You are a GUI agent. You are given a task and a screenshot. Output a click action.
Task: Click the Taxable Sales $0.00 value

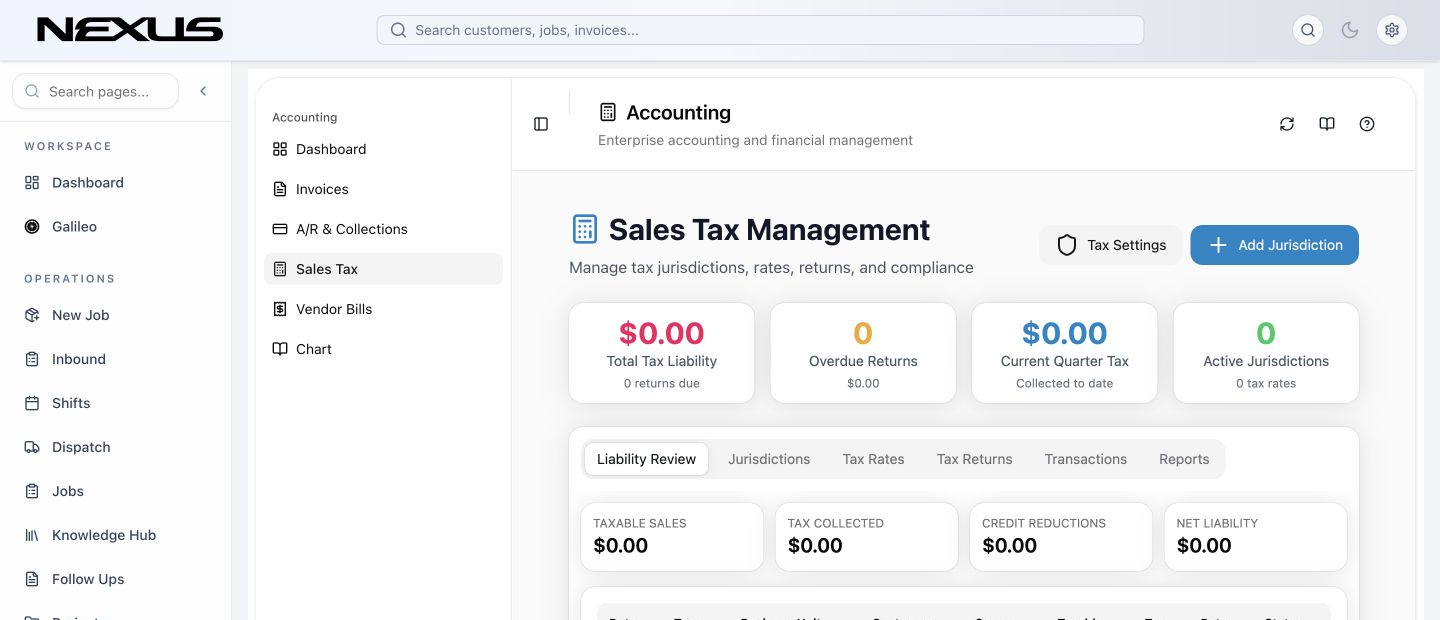coord(621,546)
